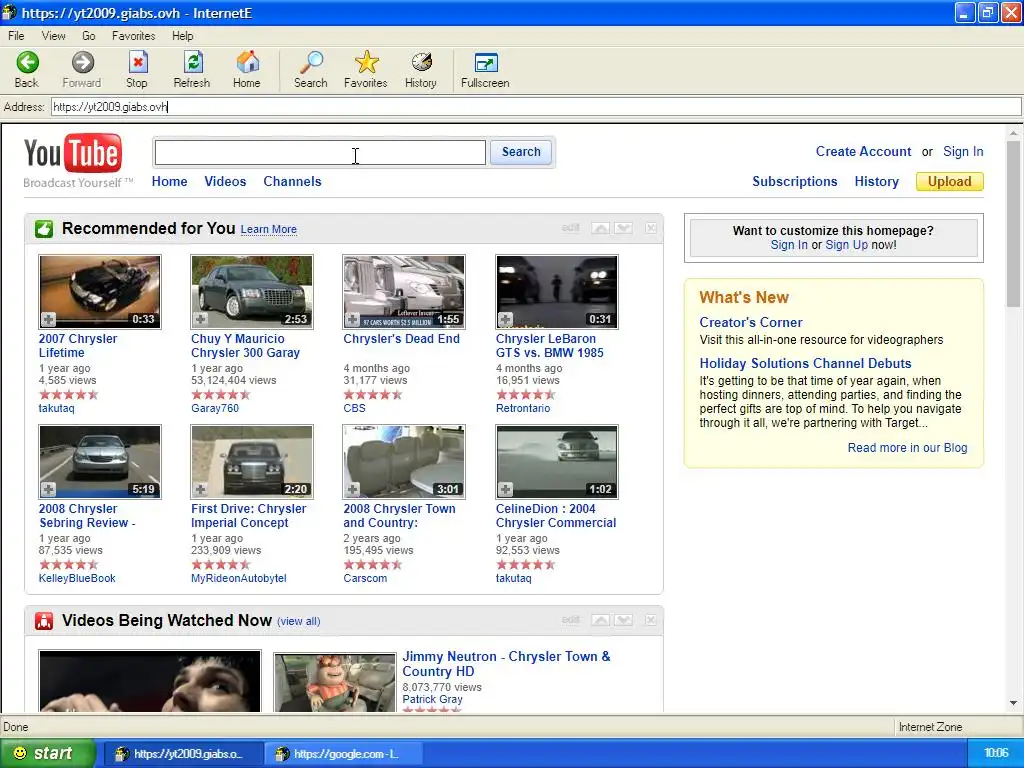Switch to the google.com taskbar window
Viewport: 1024px width, 768px height.
click(343, 754)
